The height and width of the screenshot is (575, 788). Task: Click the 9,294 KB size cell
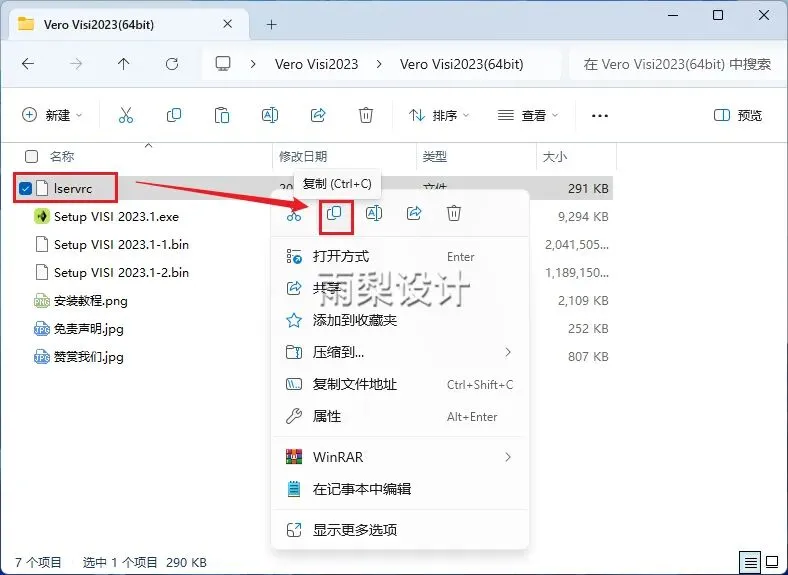pyautogui.click(x=583, y=217)
